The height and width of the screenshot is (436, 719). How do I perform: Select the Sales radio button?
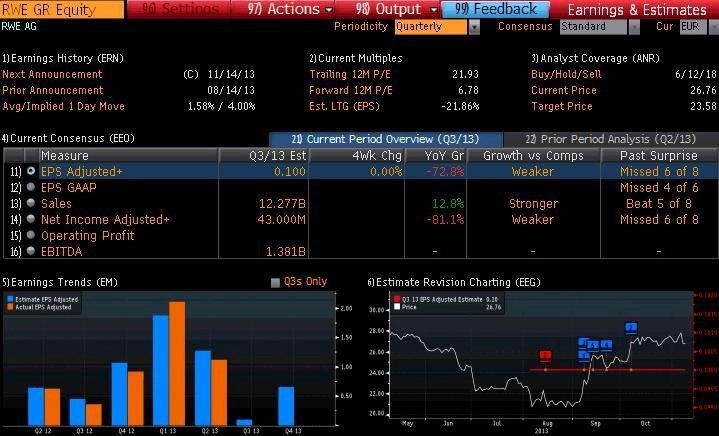(31, 203)
